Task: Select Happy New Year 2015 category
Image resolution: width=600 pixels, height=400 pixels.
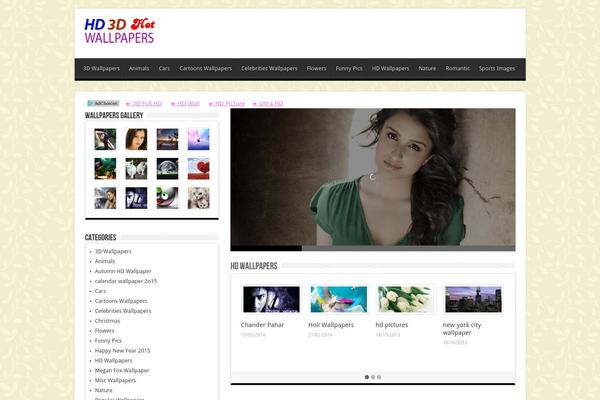Action: [x=122, y=351]
